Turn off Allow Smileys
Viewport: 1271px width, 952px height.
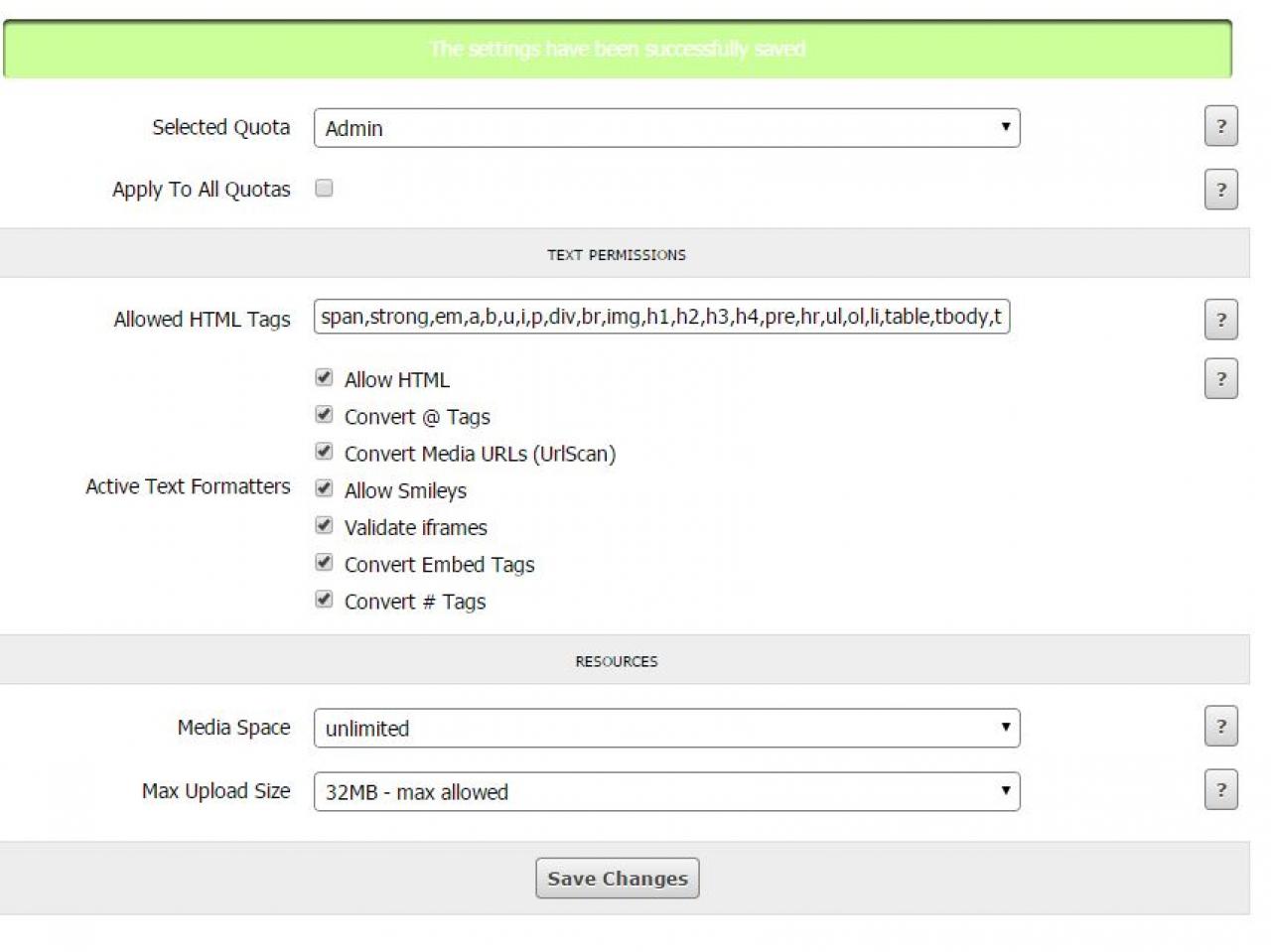coord(324,488)
